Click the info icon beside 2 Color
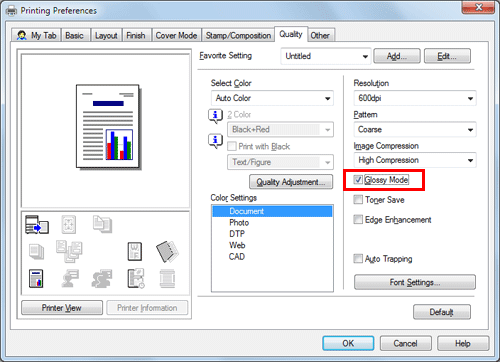This screenshot has width=500, height=362. point(215,116)
